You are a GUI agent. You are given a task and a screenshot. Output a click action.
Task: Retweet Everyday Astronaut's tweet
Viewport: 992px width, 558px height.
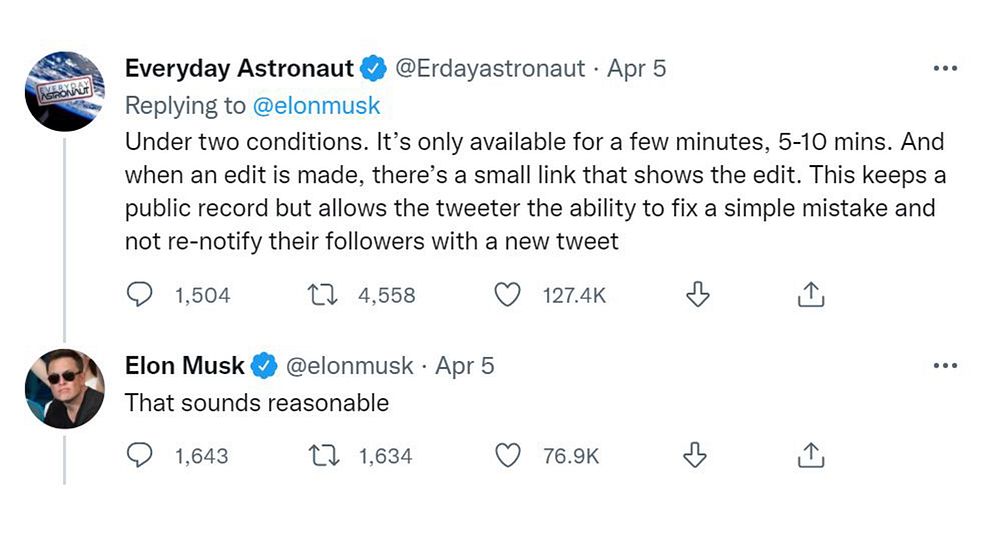325,295
